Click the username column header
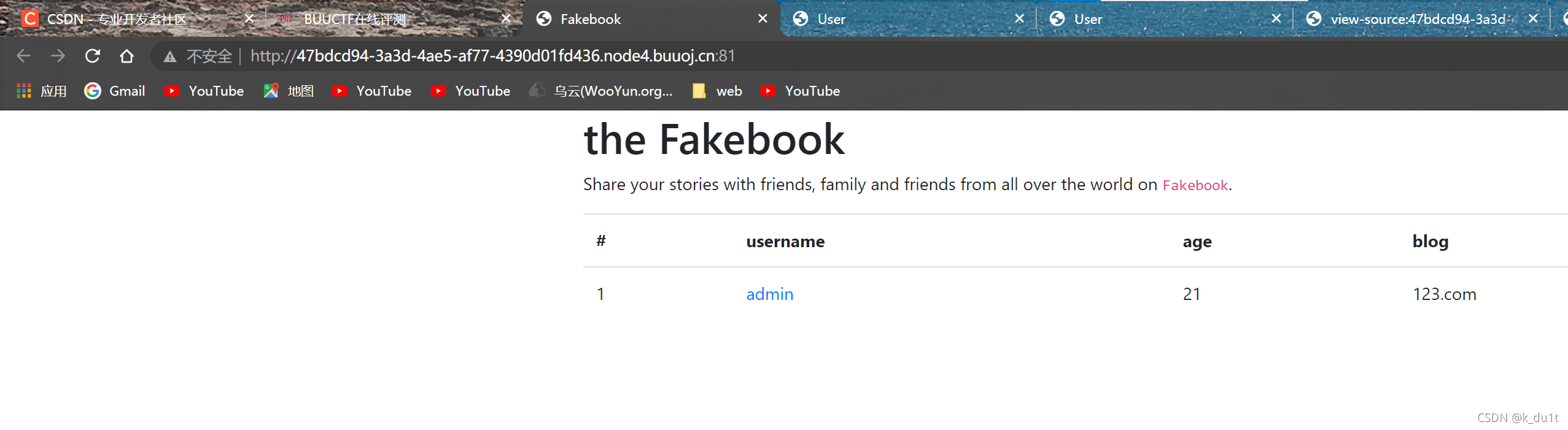The width and height of the screenshot is (1568, 430). [785, 242]
